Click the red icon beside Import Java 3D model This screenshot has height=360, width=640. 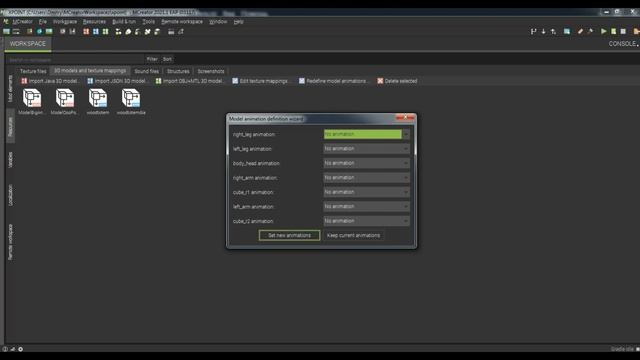tap(24, 81)
